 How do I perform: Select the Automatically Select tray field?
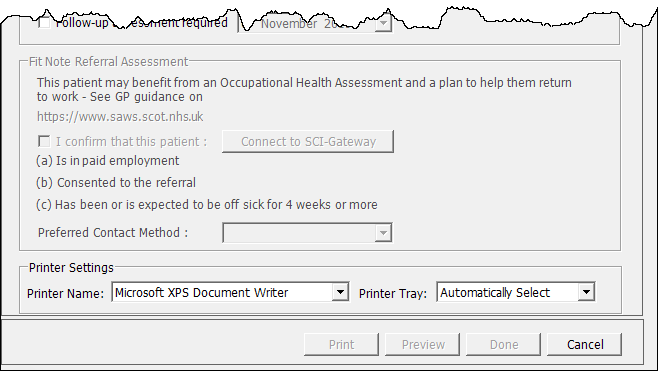[516, 292]
